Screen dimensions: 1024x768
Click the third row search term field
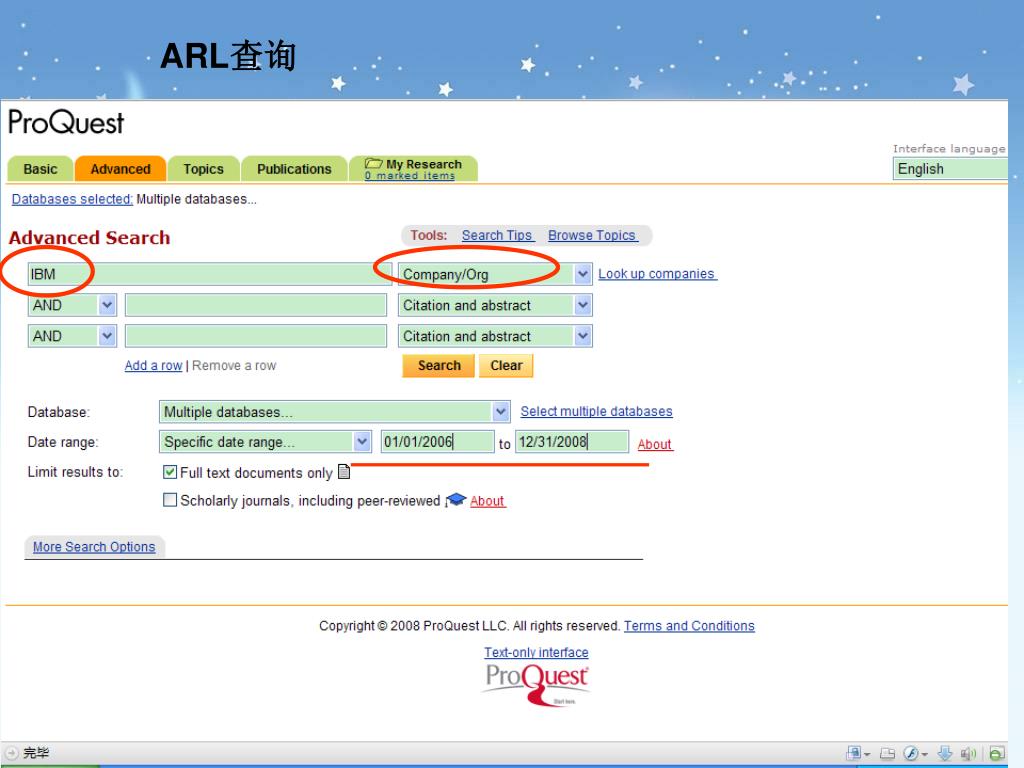point(255,336)
